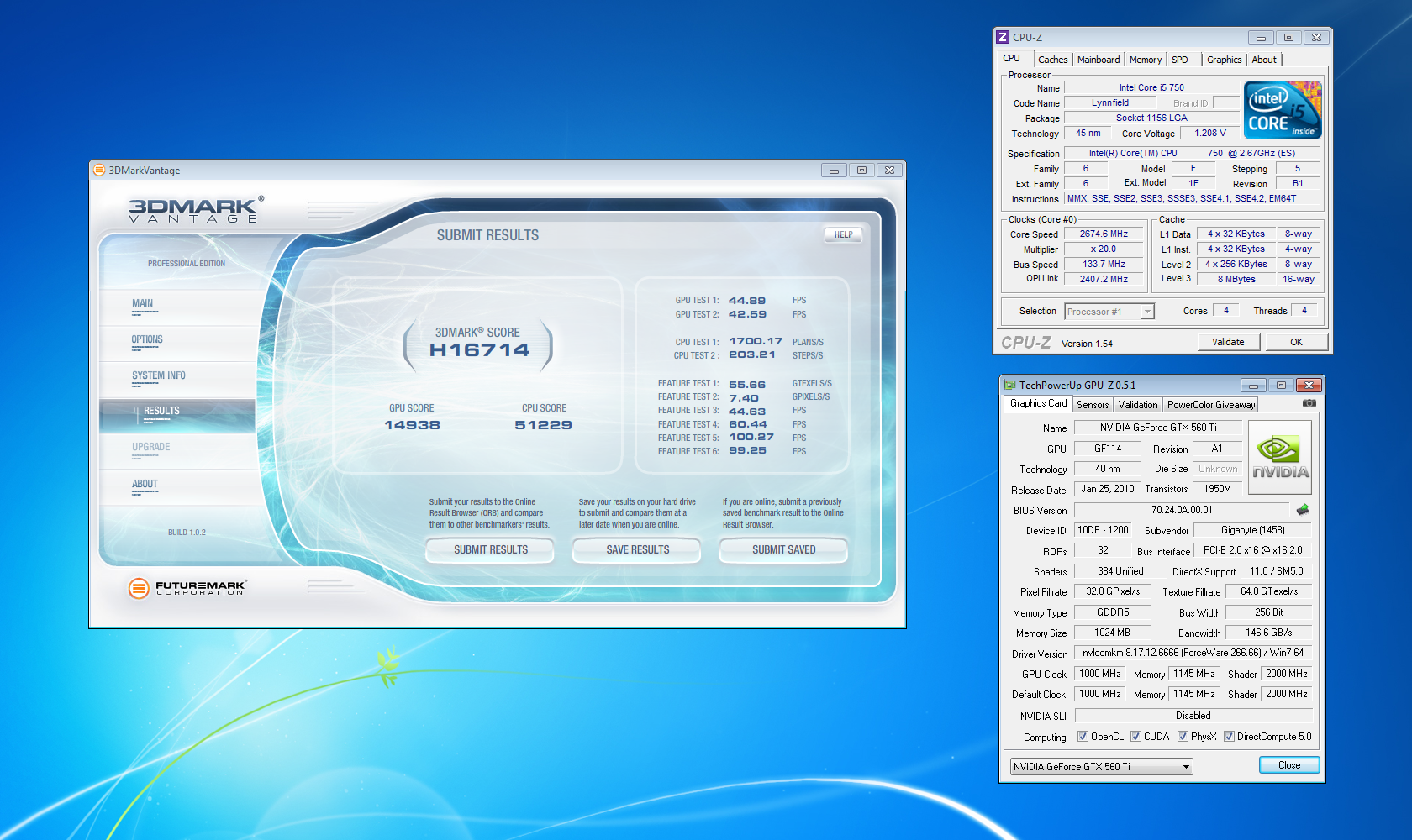Click the Subvendor value Gigabyte (1458)
Image resolution: width=1412 pixels, height=840 pixels.
(x=1252, y=530)
